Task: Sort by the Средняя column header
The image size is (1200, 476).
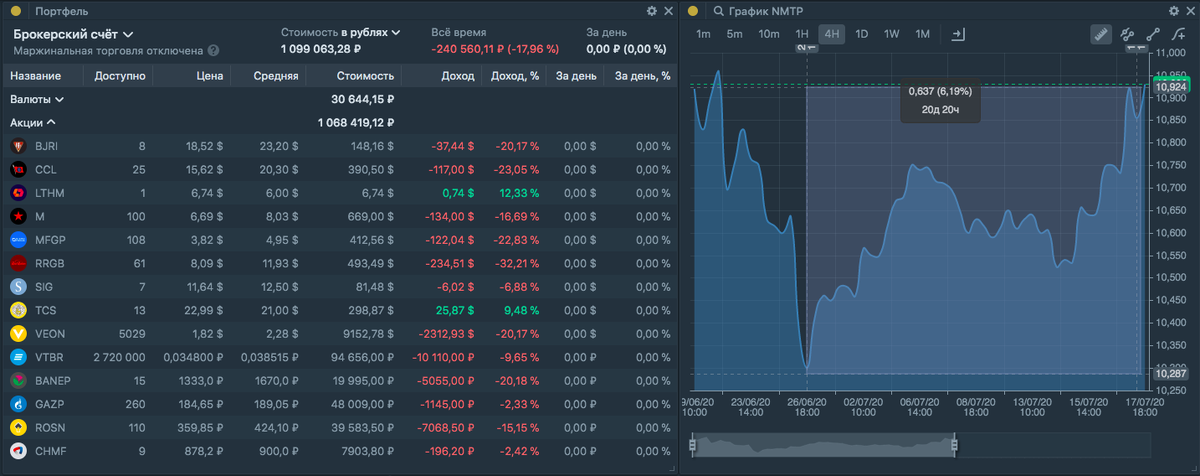Action: point(276,76)
